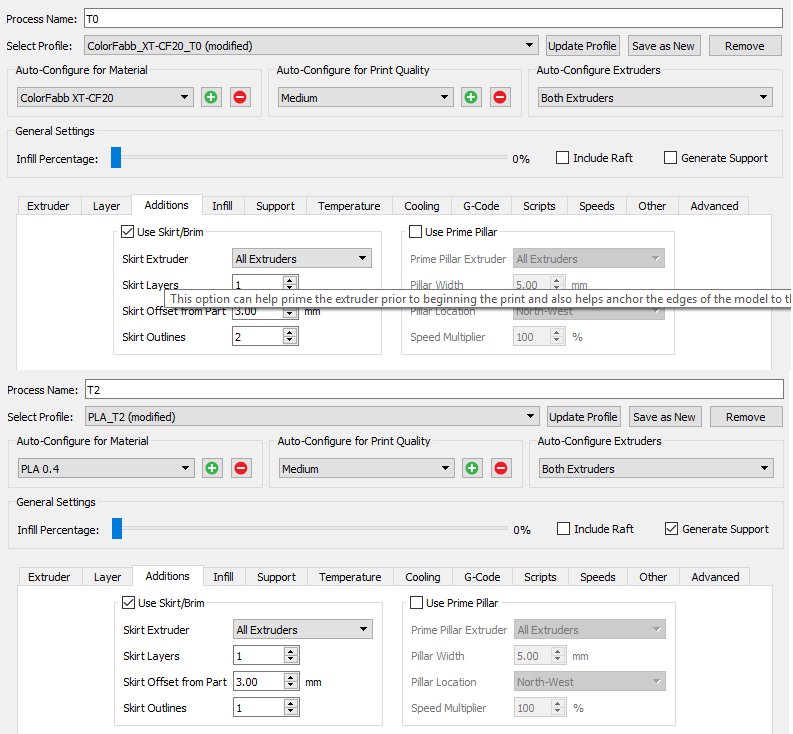Open the ColorFabb XT-CF20 material dropdown
The image size is (793, 734).
click(x=105, y=97)
